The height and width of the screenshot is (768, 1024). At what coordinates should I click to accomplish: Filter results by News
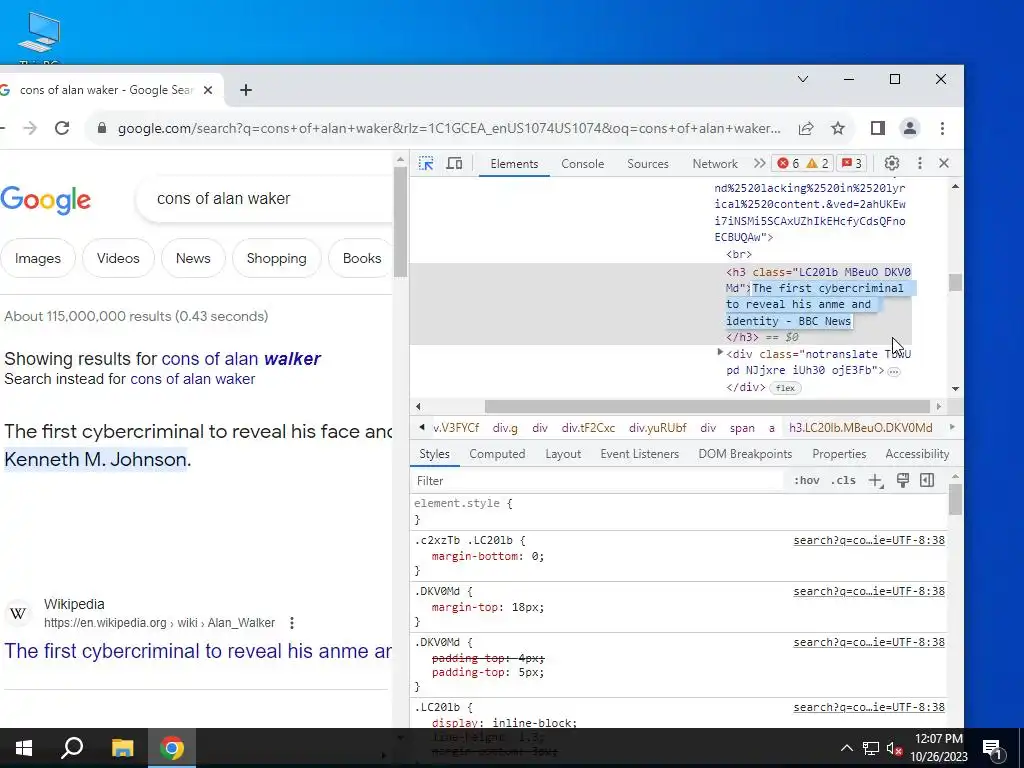click(x=193, y=258)
